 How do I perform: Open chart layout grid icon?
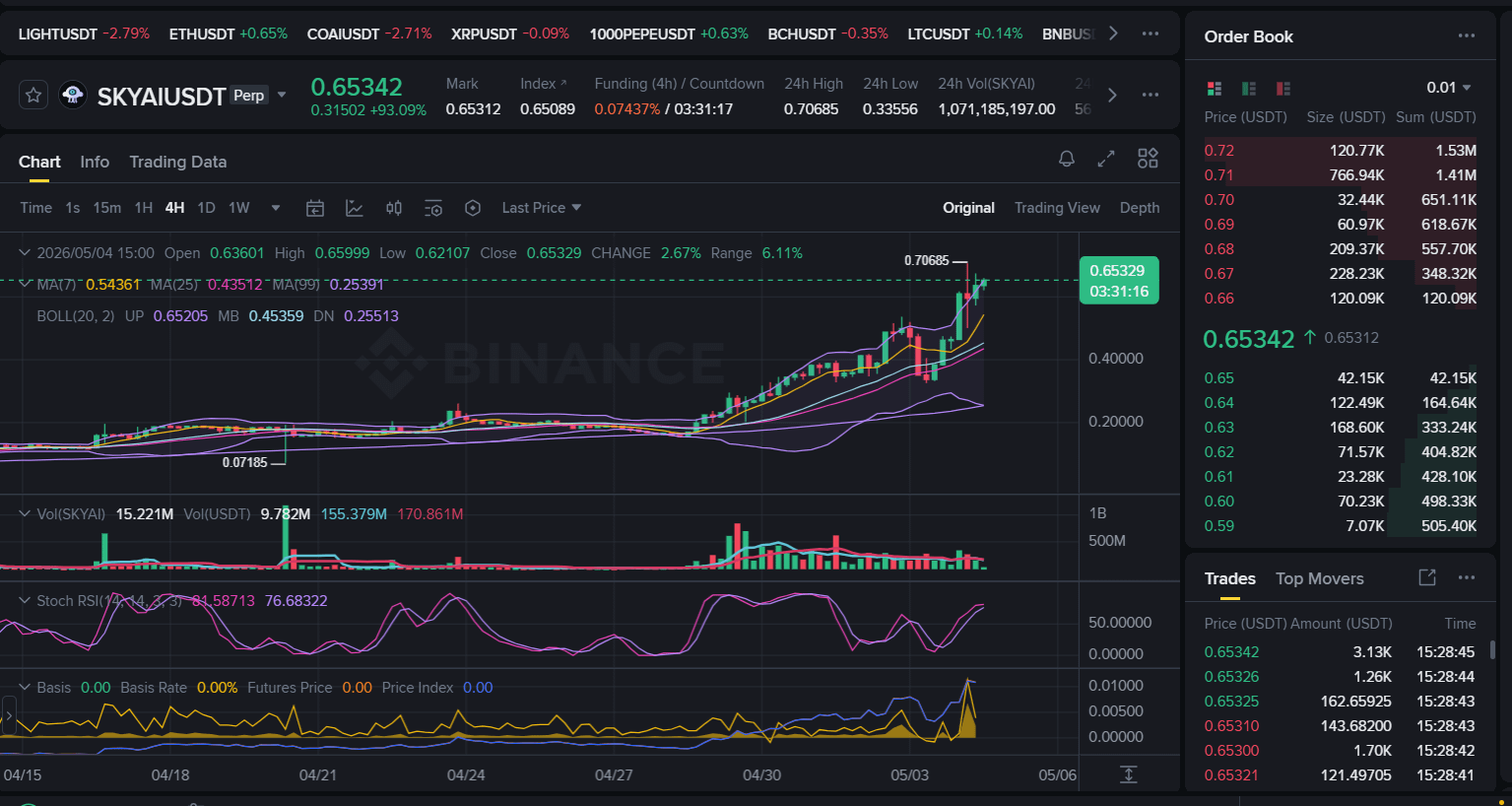pyautogui.click(x=1148, y=159)
